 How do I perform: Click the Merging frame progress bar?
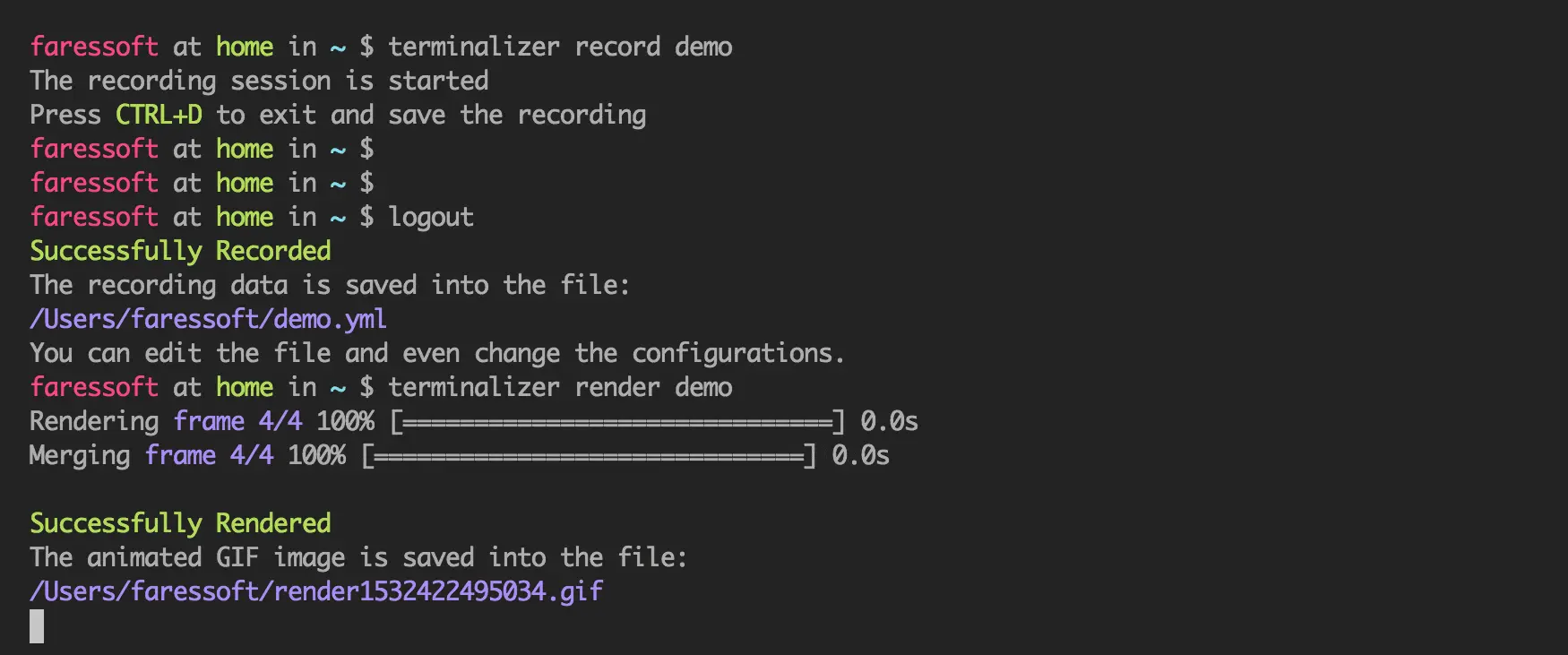(x=589, y=455)
